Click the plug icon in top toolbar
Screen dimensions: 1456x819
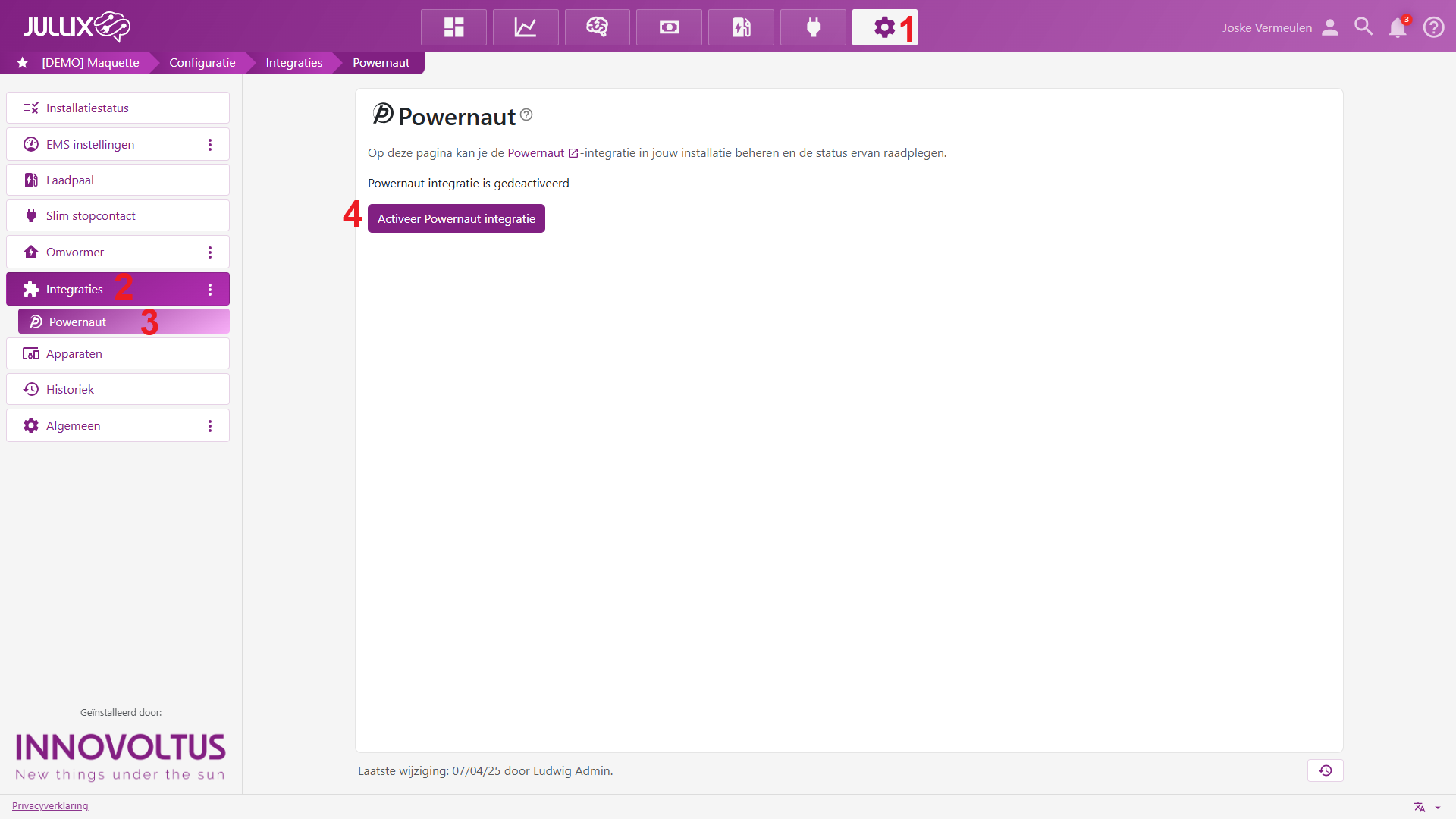pos(813,27)
